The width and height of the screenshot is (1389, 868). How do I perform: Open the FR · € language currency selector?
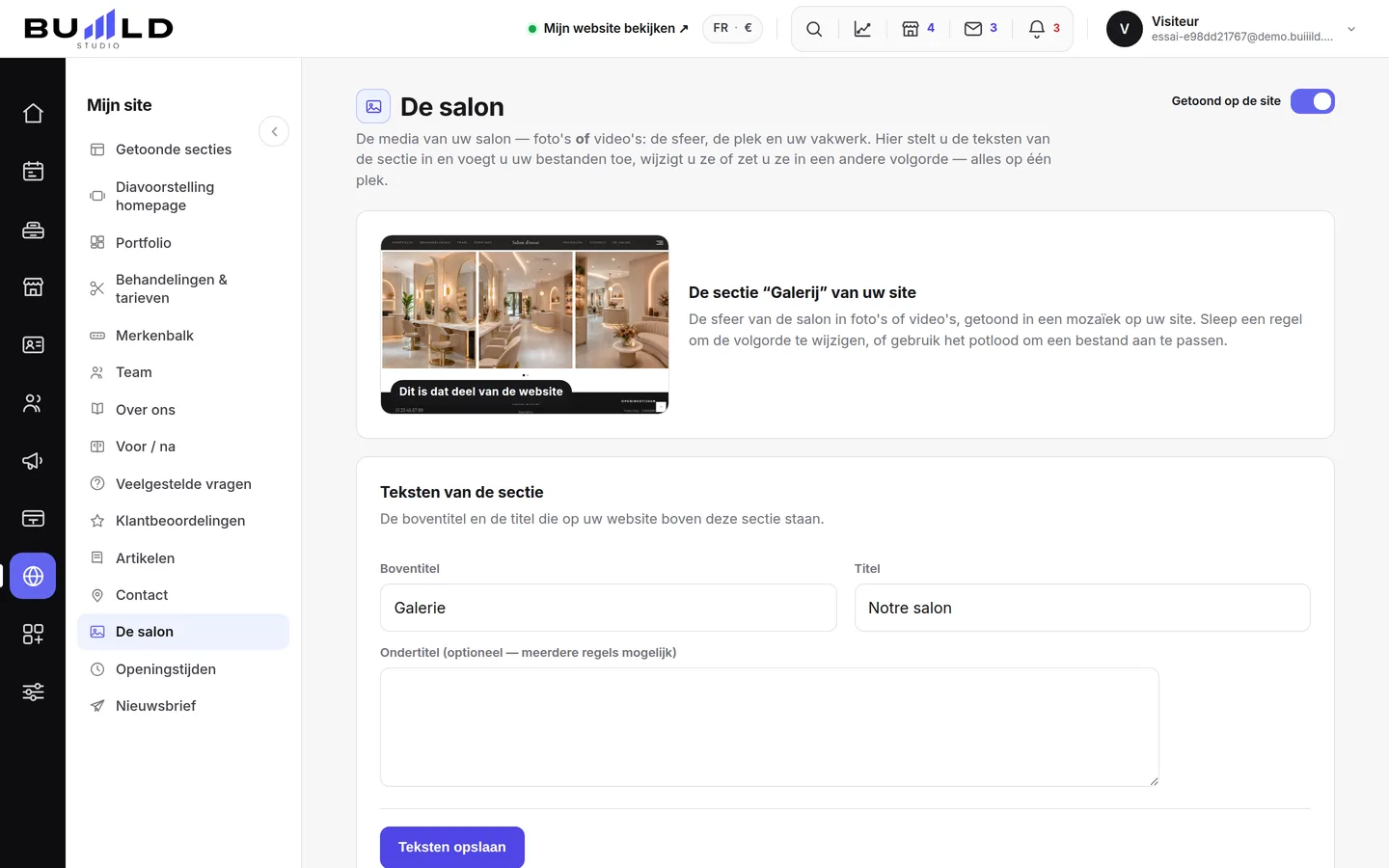pyautogui.click(x=732, y=29)
